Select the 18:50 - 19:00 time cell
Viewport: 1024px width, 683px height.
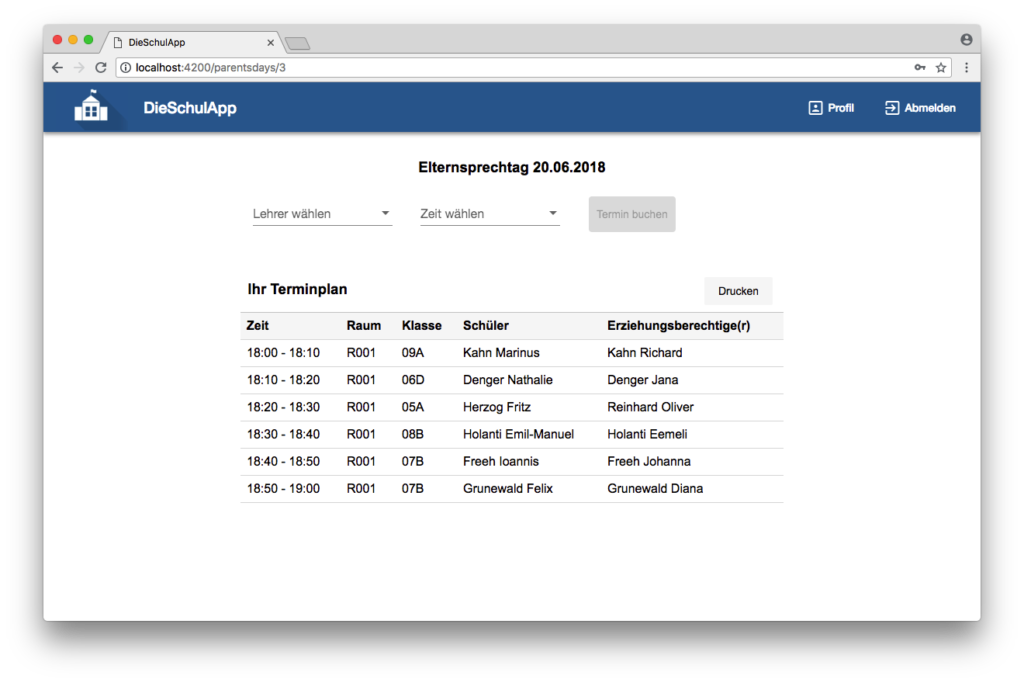(283, 488)
